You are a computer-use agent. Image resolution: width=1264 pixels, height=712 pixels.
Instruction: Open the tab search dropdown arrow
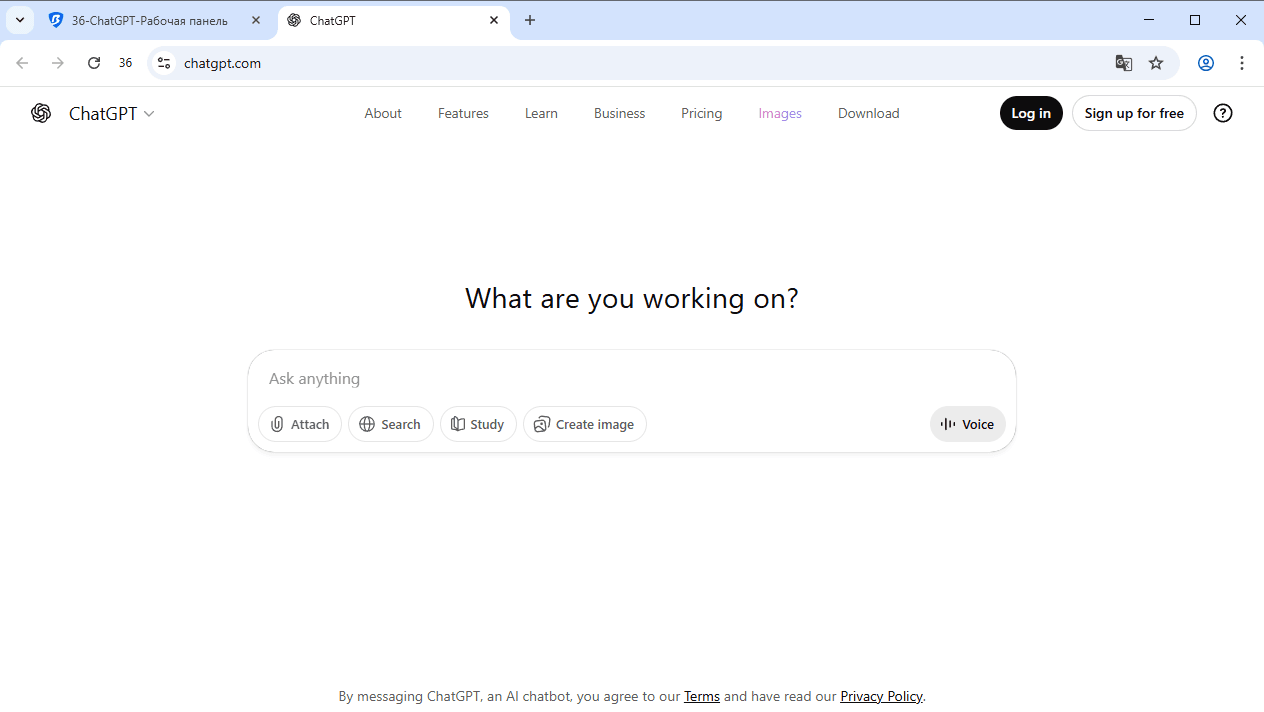point(19,20)
